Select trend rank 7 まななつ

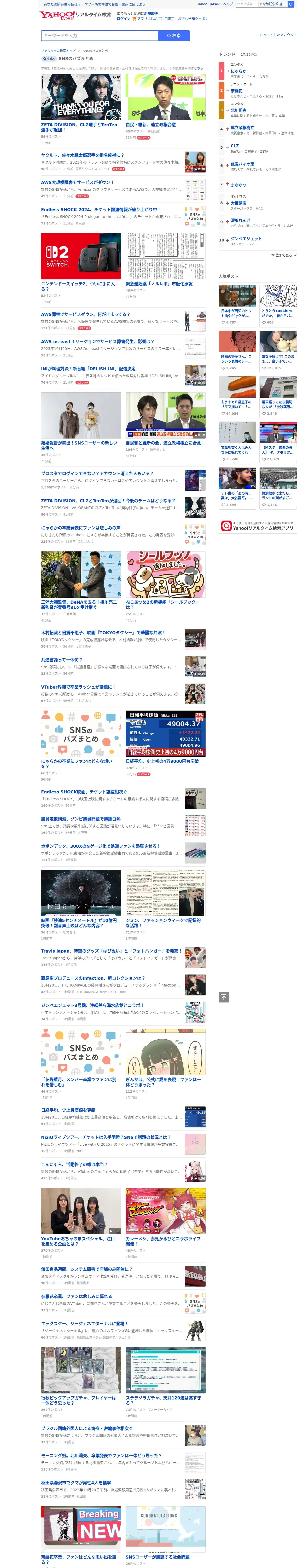238,185
